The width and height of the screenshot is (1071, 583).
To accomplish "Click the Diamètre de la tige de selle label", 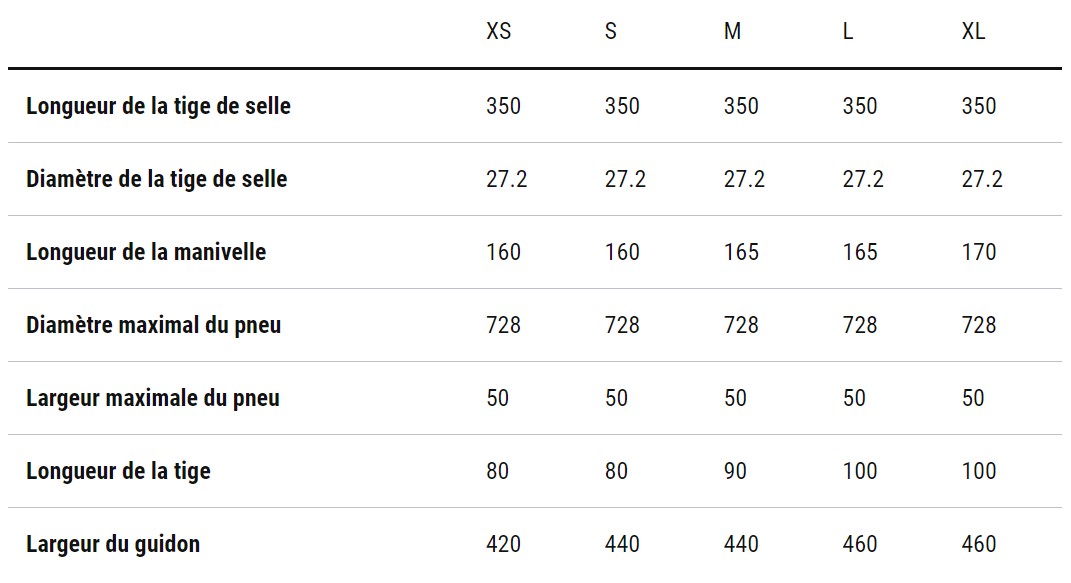I will (x=156, y=180).
